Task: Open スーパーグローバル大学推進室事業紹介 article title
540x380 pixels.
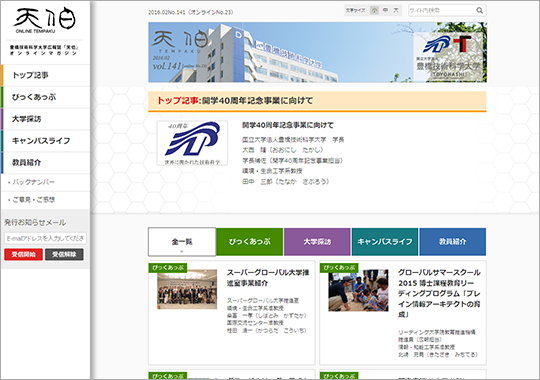Action: (x=268, y=278)
